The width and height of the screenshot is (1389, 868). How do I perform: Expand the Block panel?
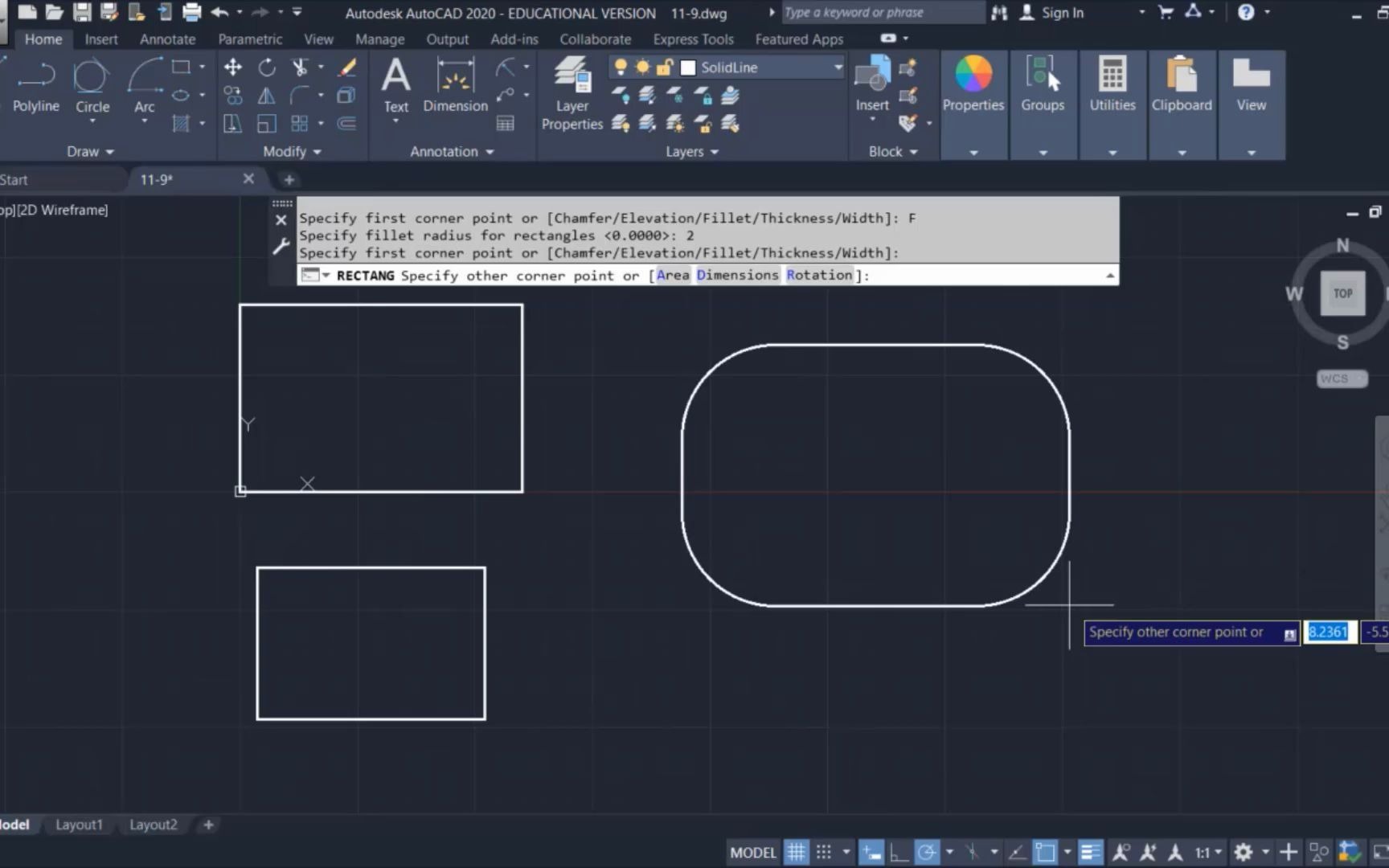(893, 151)
